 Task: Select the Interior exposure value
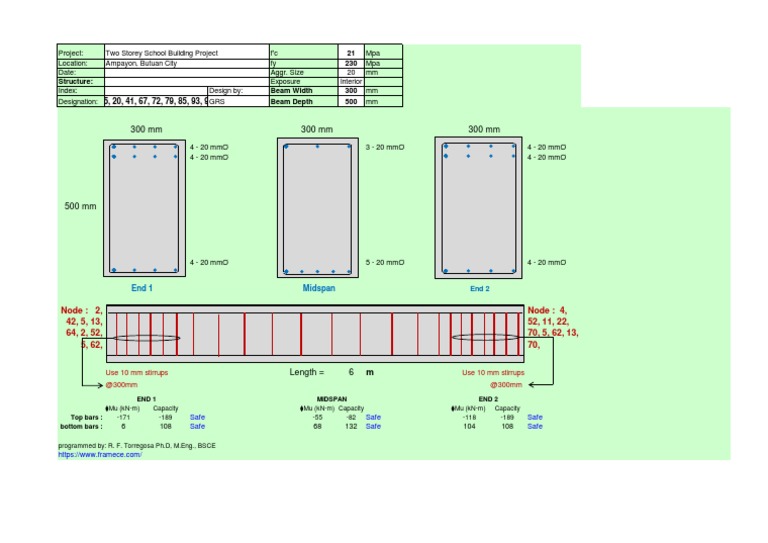(x=351, y=81)
